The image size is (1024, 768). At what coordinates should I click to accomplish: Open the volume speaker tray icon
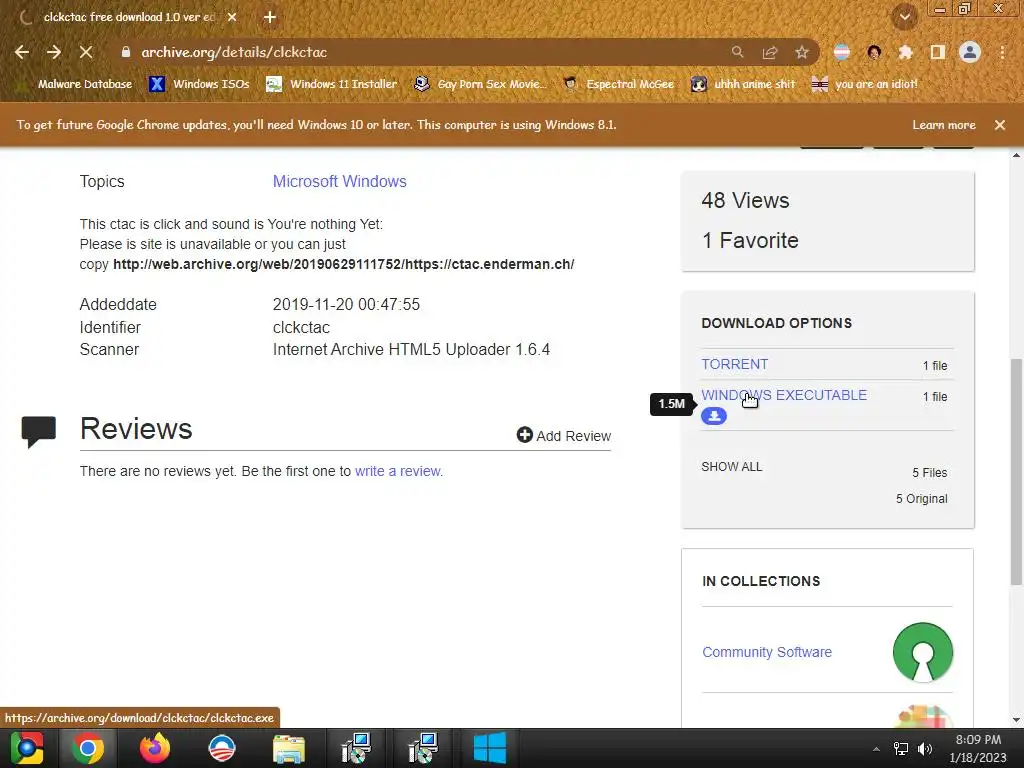tap(925, 749)
